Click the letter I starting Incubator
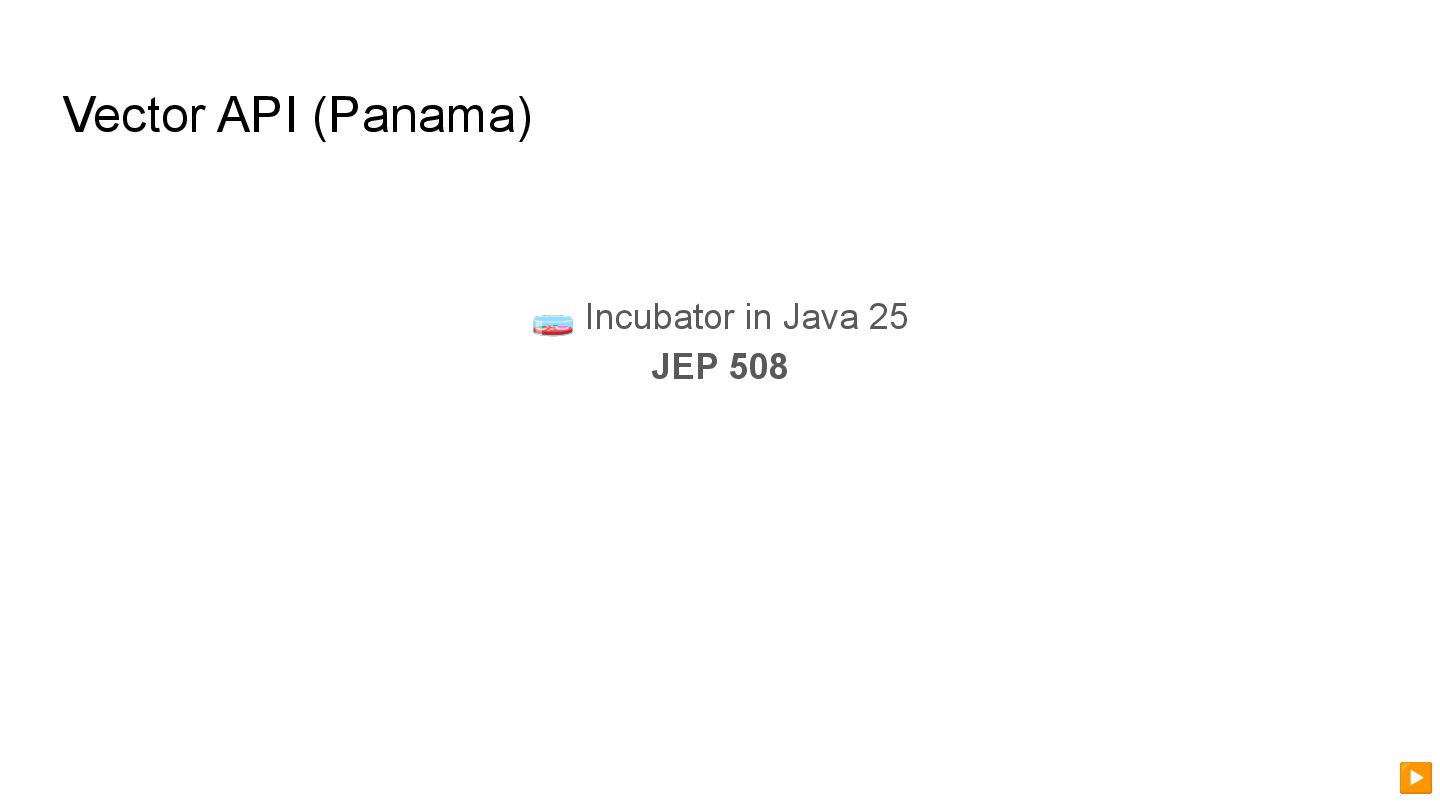This screenshot has height=810, width=1440. pos(589,317)
